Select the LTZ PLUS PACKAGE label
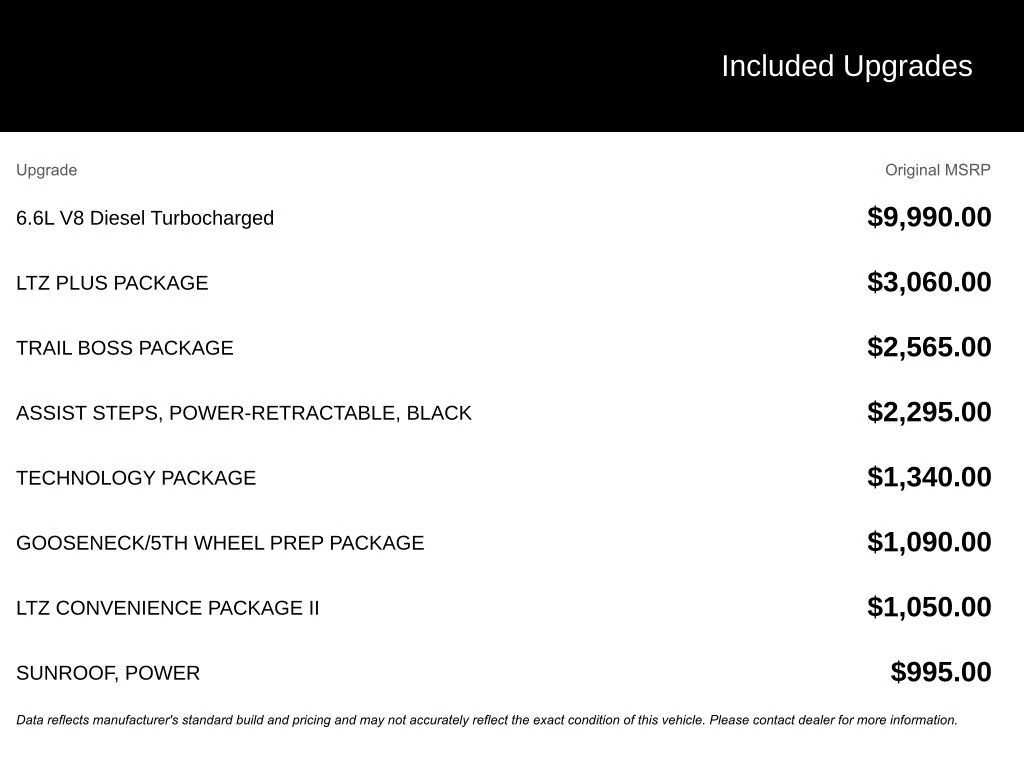Screen dimensions: 1024x768 click(112, 283)
